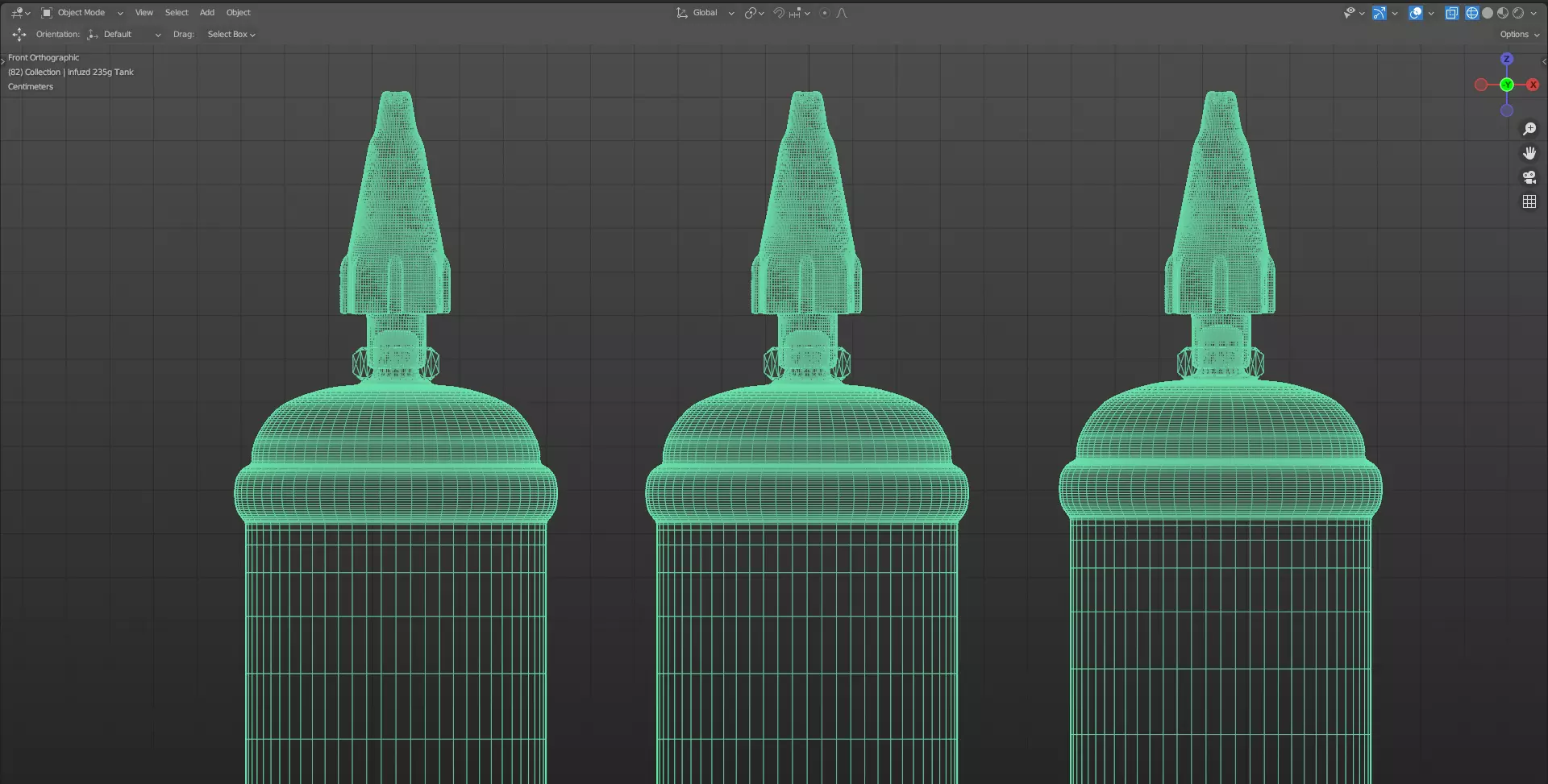Toggle proportional editing
The image size is (1548, 784).
tap(825, 13)
